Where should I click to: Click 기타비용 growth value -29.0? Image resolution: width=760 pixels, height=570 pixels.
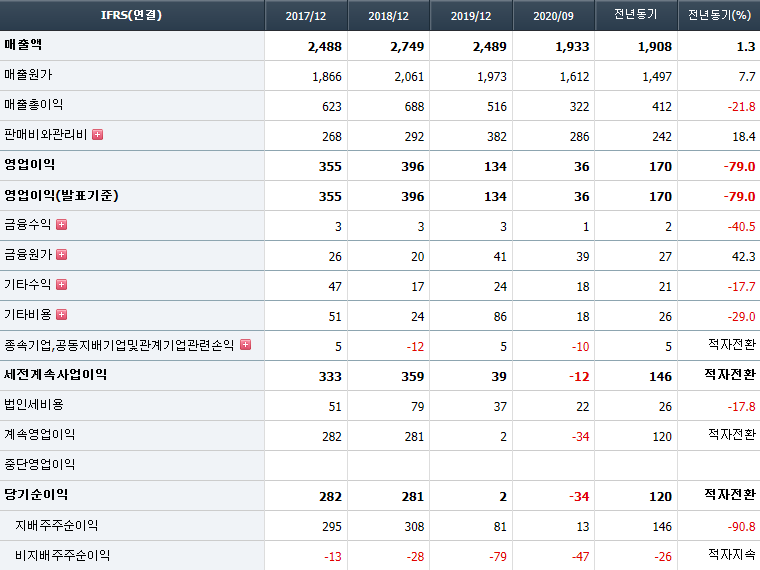741,317
